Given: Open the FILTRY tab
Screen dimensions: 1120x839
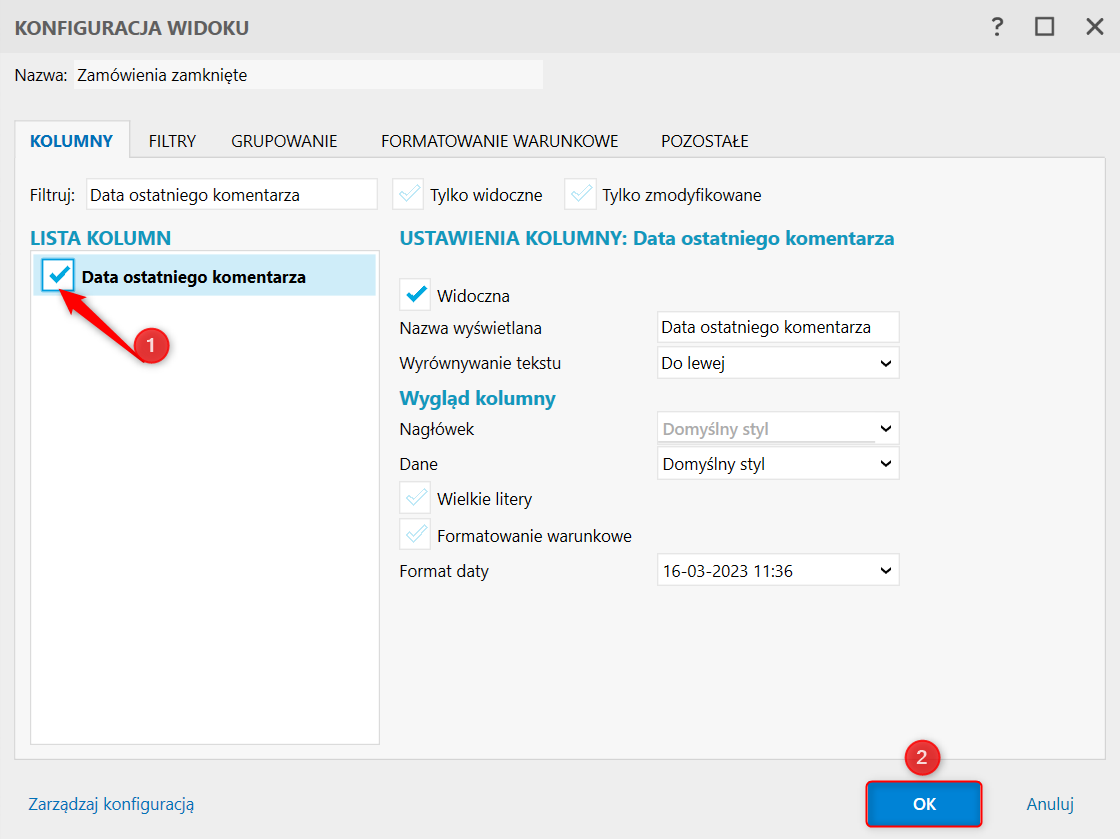Looking at the screenshot, I should click(x=172, y=141).
